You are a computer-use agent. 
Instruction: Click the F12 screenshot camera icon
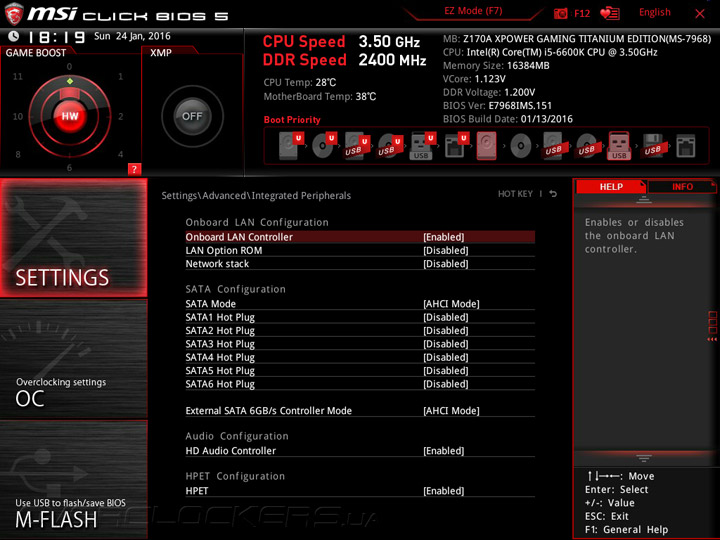[560, 13]
